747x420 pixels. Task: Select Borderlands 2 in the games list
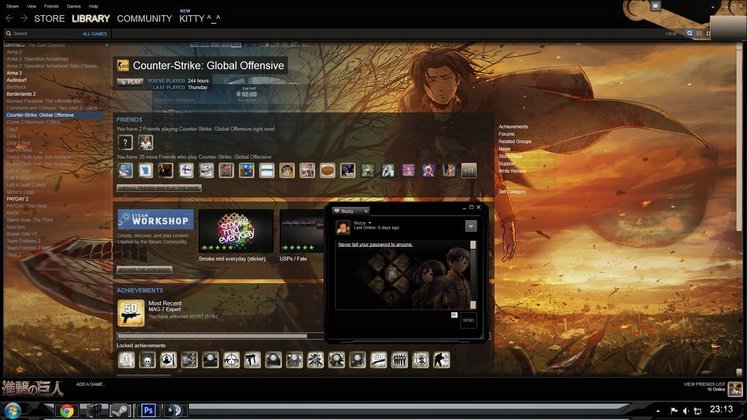pos(21,94)
